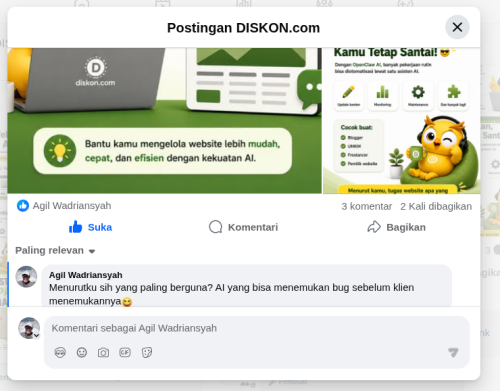Open the sticker picker icon
The image size is (500, 391).
(147, 352)
